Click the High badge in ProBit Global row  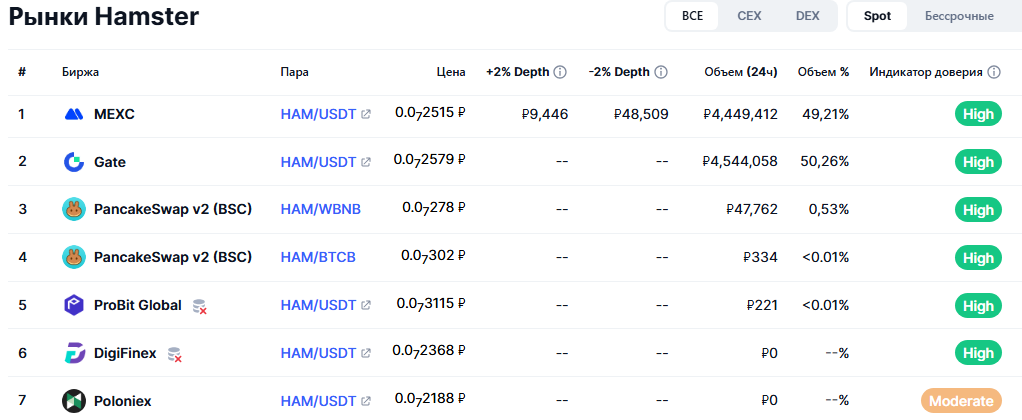pos(978,306)
